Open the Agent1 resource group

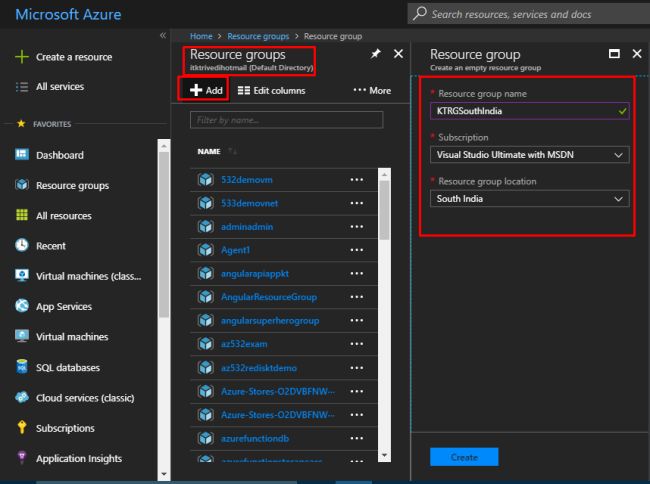235,250
